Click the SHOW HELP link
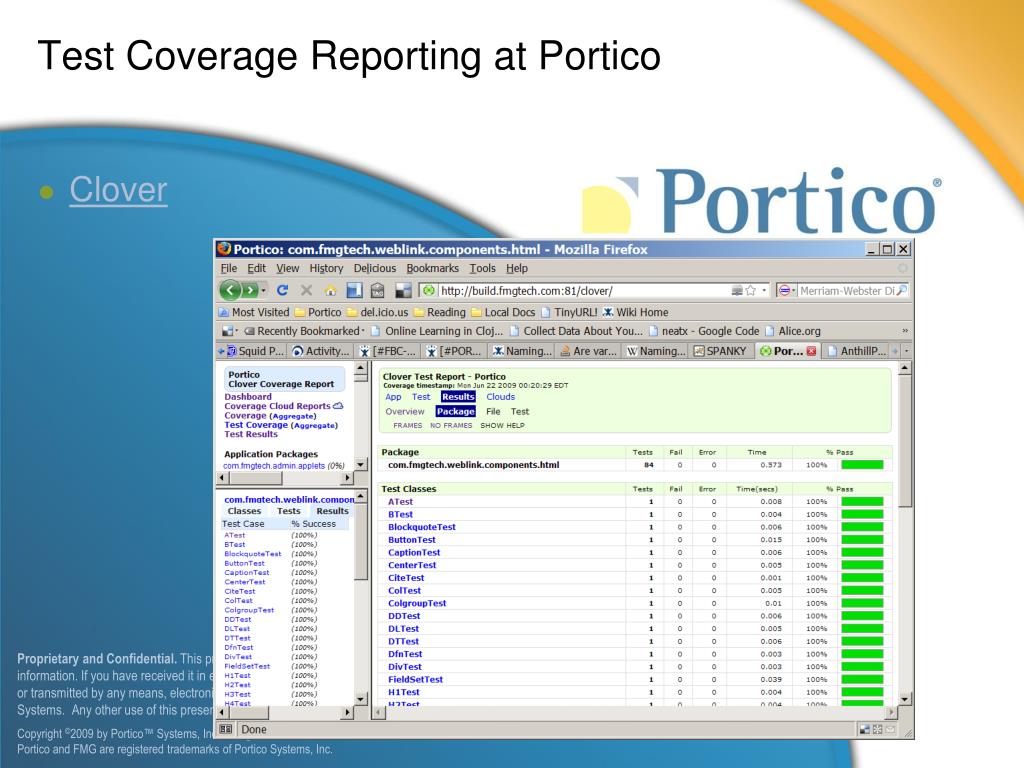The height and width of the screenshot is (768, 1024). click(502, 425)
